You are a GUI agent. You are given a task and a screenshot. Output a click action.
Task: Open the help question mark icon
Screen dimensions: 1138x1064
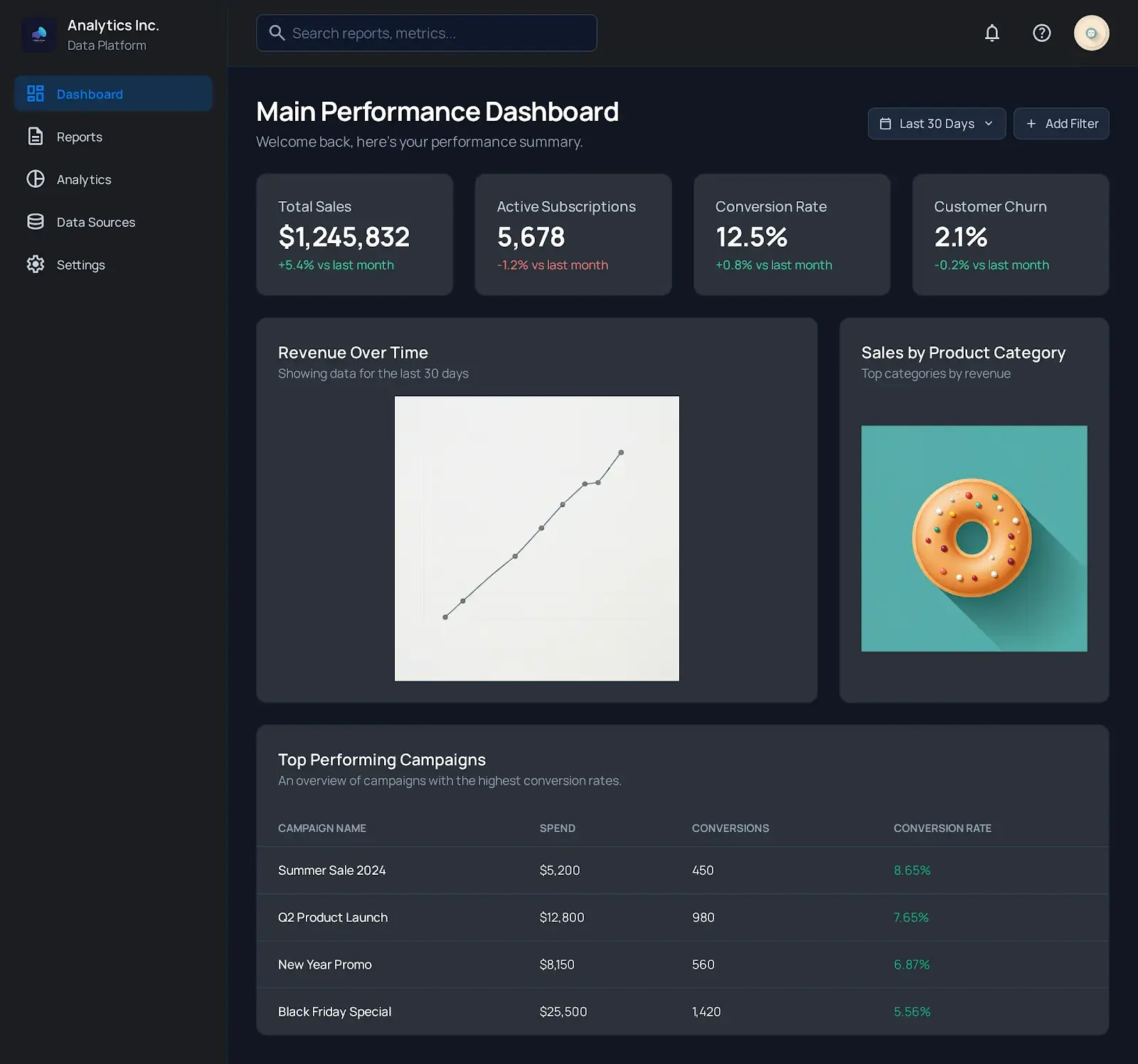[x=1042, y=33]
